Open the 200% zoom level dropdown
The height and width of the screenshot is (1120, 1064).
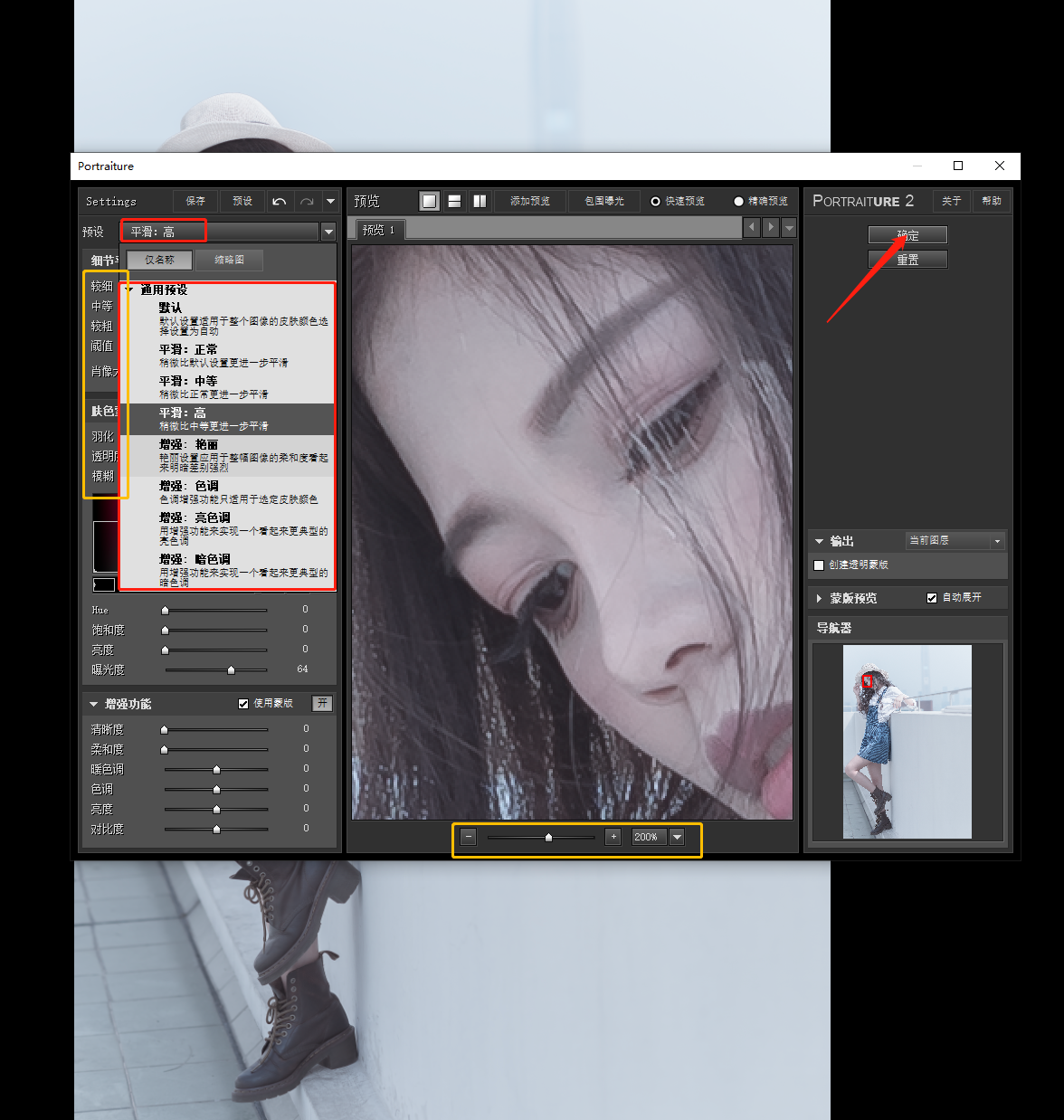pos(677,837)
